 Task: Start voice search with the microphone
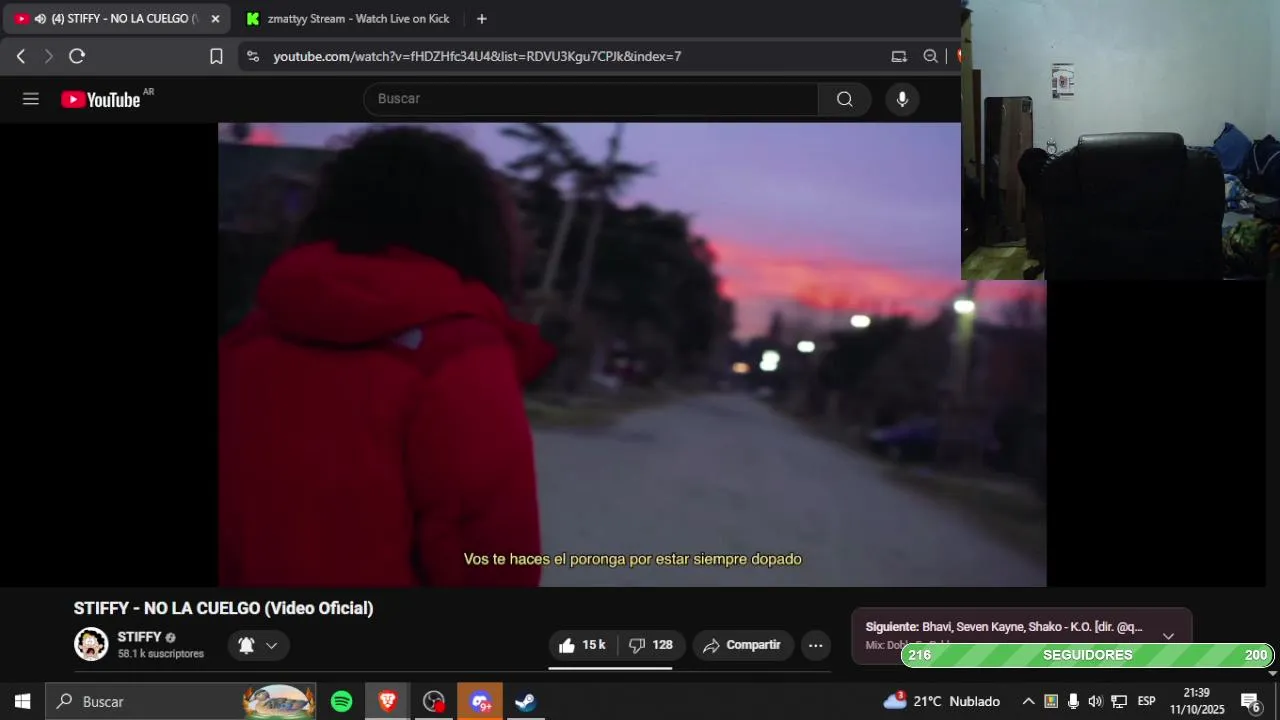[902, 99]
